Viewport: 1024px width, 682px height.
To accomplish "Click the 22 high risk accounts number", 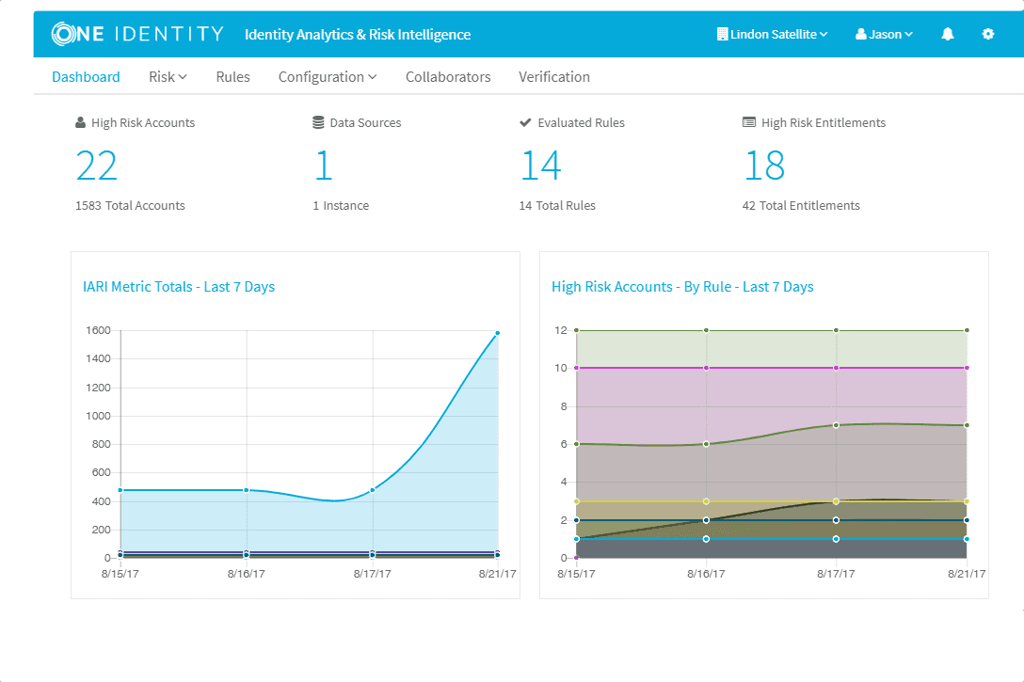I will tap(97, 165).
